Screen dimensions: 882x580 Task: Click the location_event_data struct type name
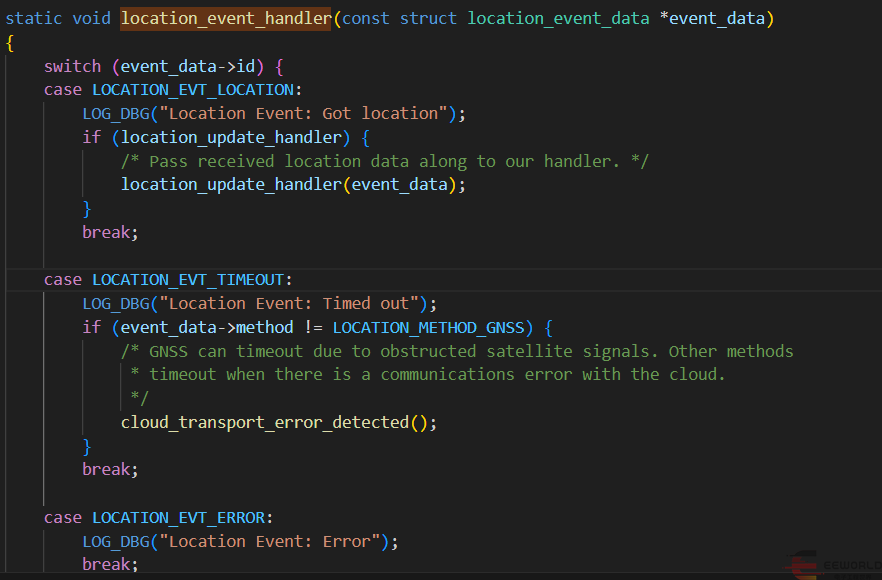tap(558, 18)
